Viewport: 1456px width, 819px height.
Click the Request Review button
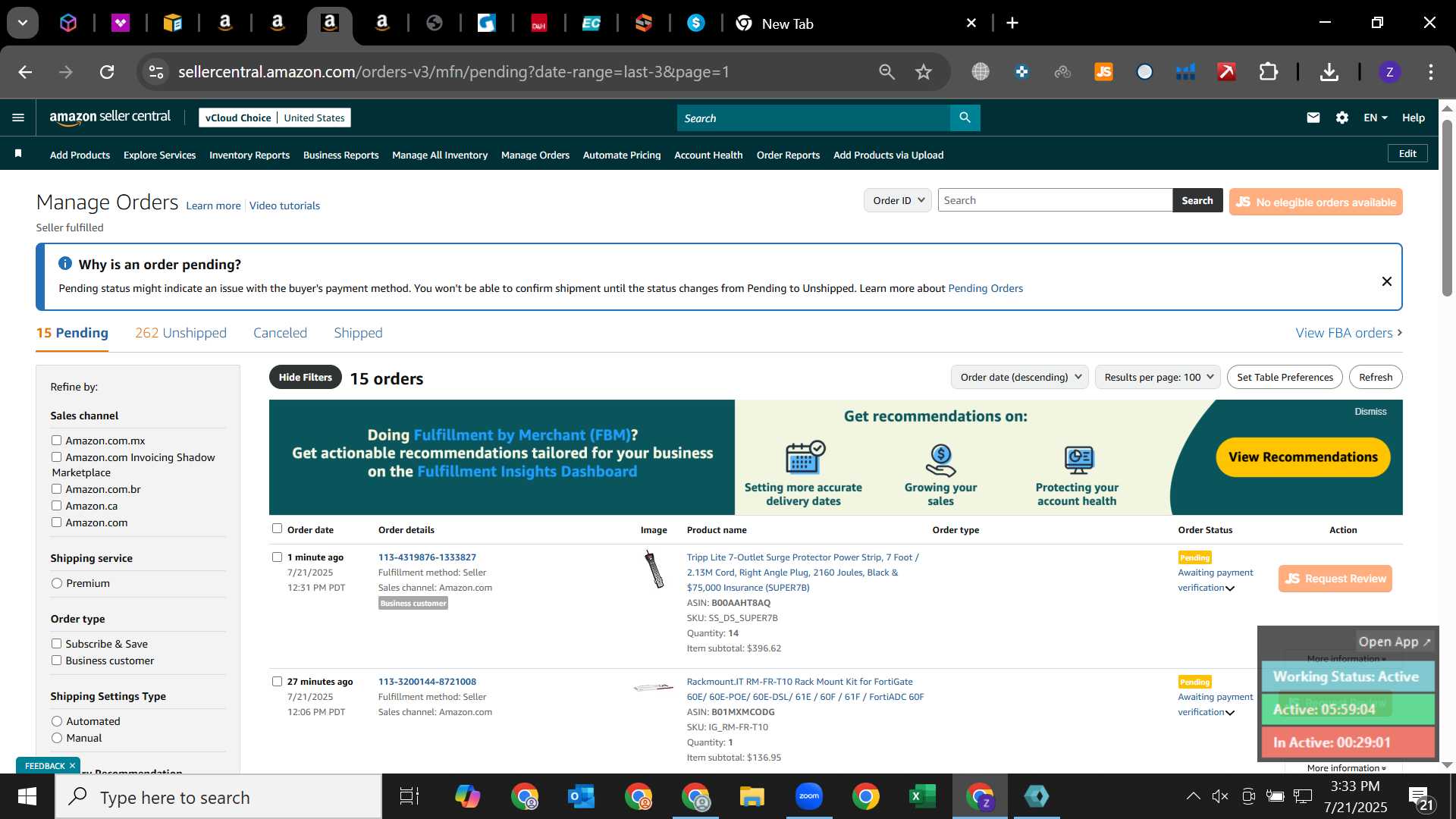(x=1335, y=579)
